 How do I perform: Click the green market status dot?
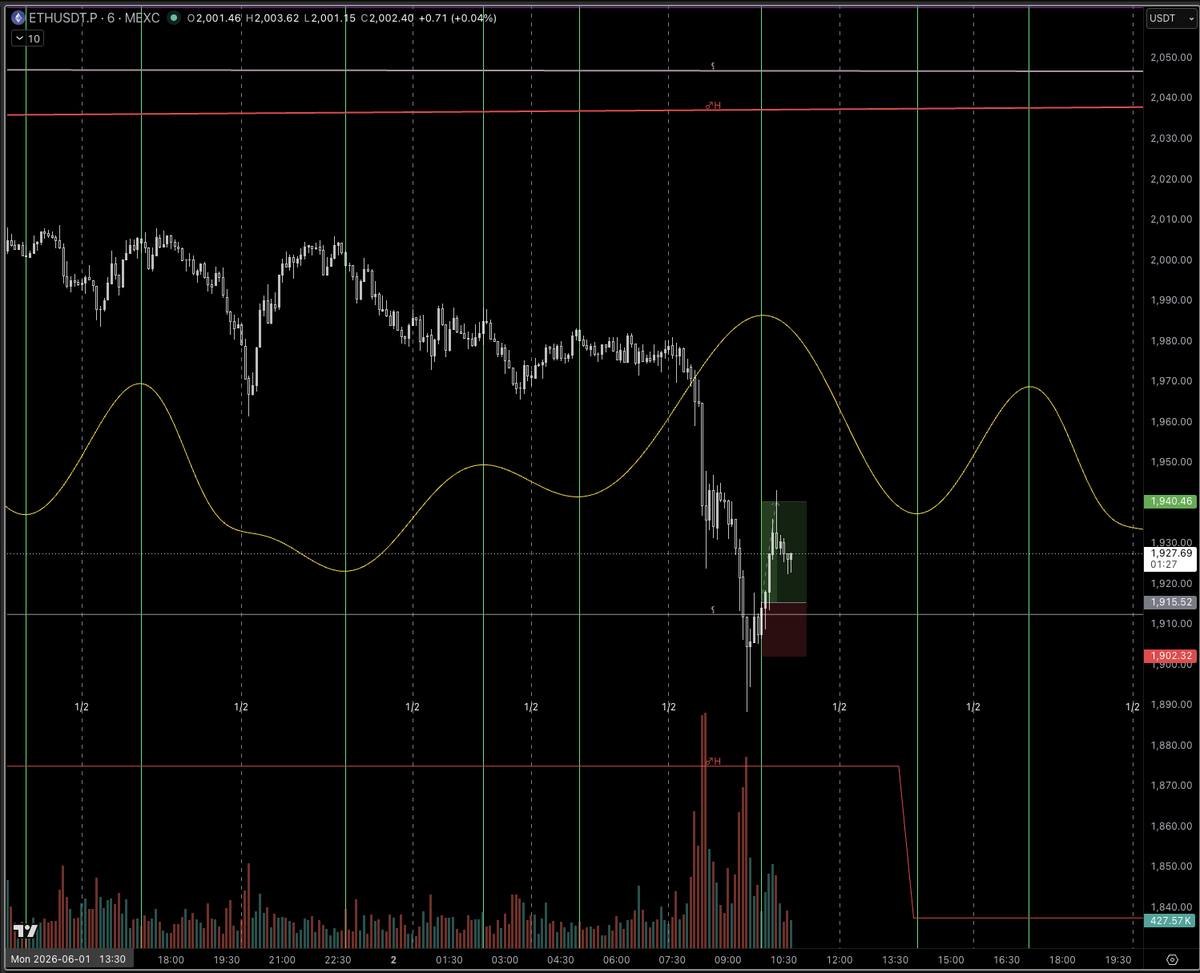[x=176, y=18]
